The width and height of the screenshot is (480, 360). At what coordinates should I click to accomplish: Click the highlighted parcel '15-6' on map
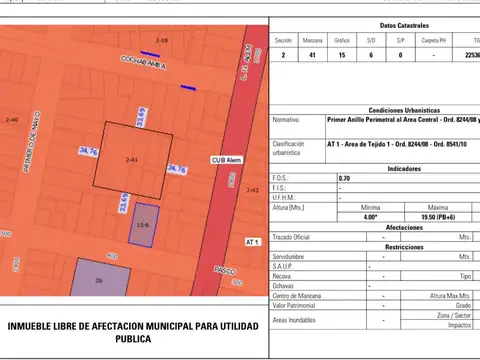coord(144,225)
